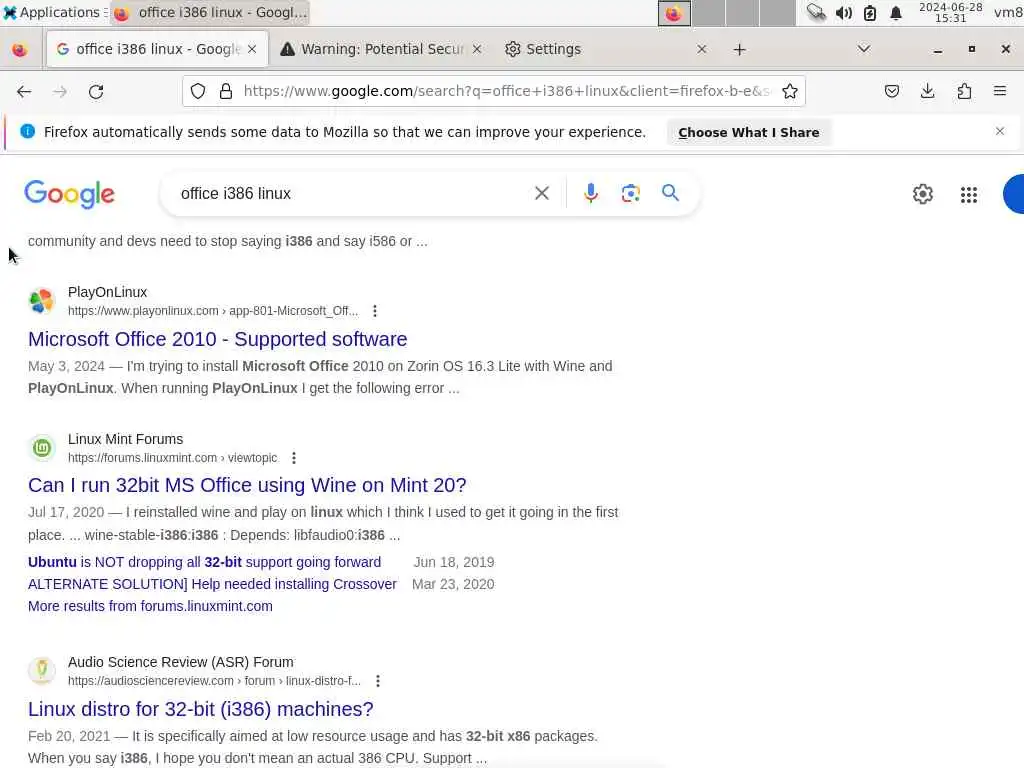
Task: Open more options for the PlayOnLinux result
Action: pos(375,311)
